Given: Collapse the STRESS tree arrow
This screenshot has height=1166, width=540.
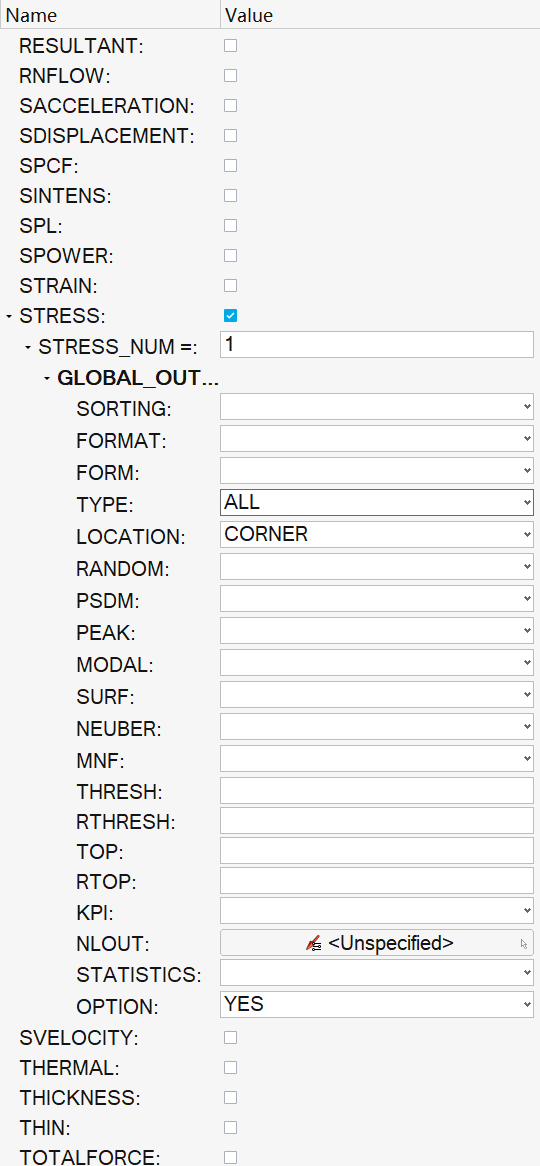Looking at the screenshot, I should (8, 317).
